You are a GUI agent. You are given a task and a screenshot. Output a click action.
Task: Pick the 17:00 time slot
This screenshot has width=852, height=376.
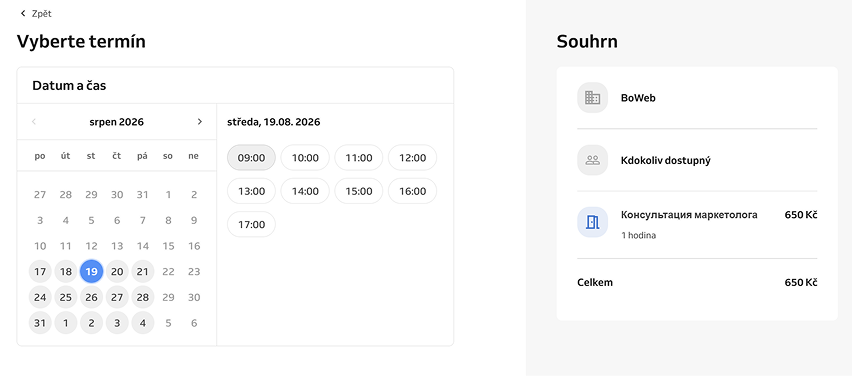pos(251,224)
